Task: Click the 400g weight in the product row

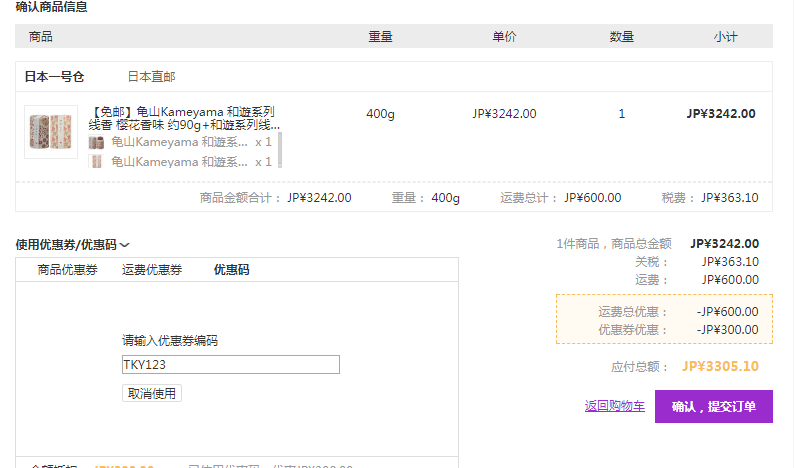Action: (x=380, y=114)
